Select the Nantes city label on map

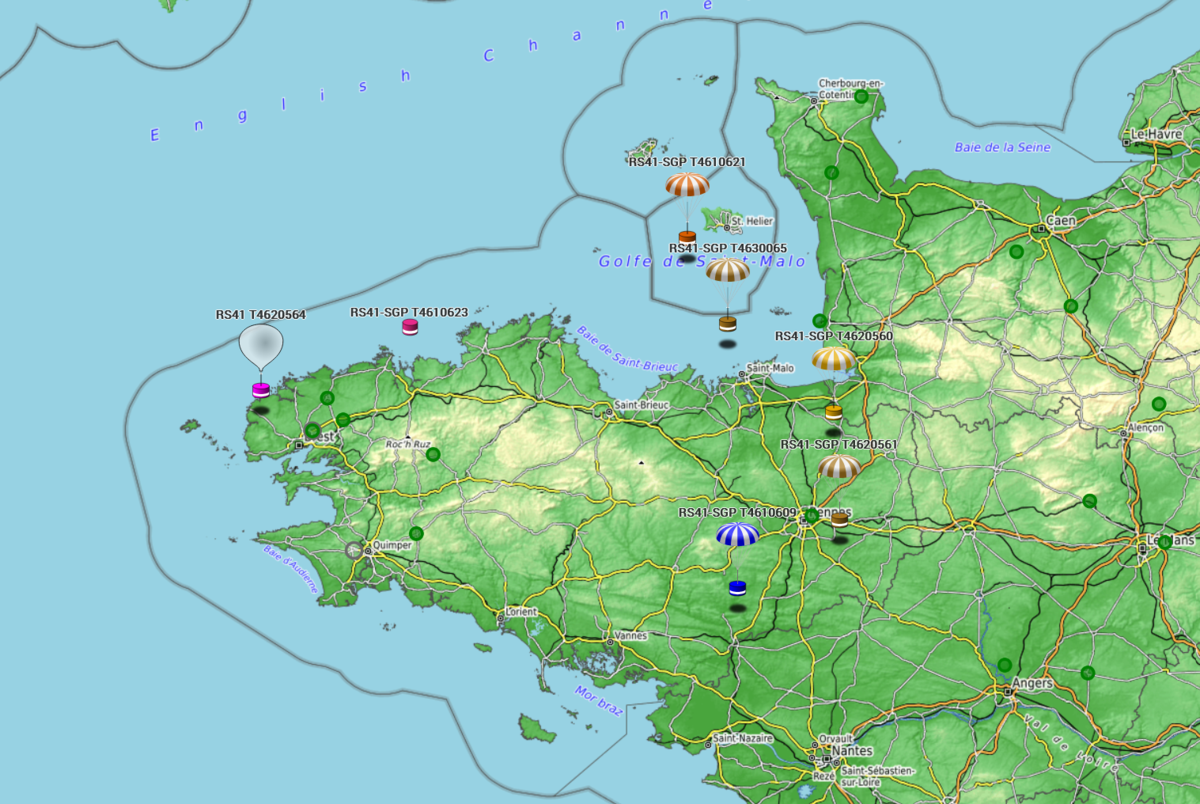pyautogui.click(x=850, y=751)
